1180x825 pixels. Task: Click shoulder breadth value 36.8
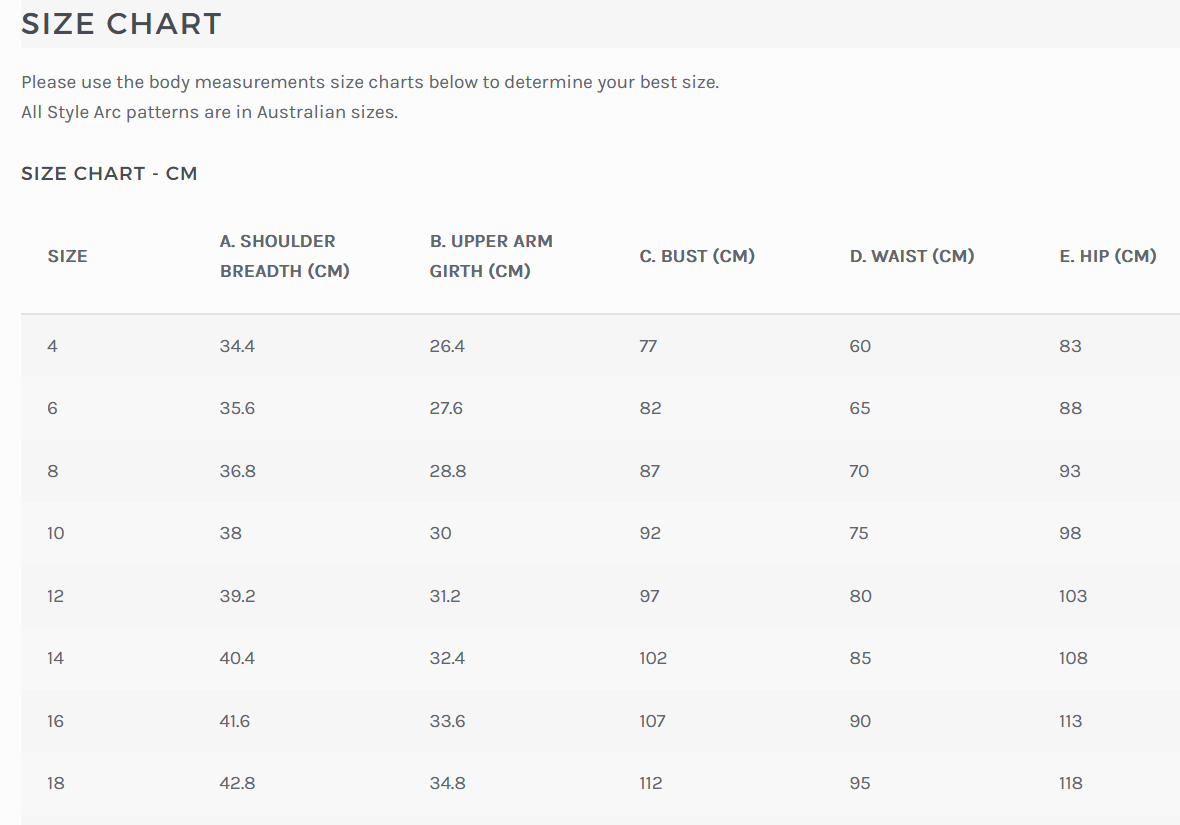tap(237, 471)
